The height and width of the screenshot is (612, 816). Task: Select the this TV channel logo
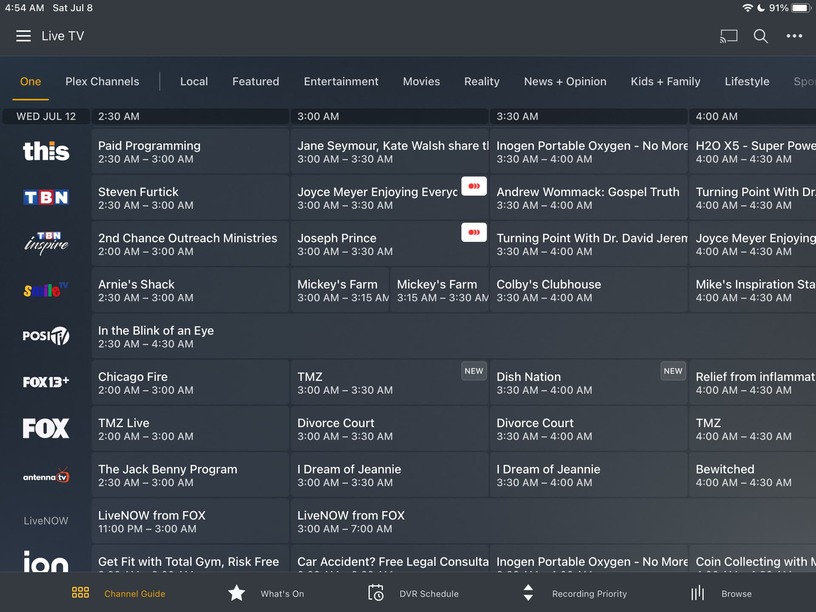(46, 151)
